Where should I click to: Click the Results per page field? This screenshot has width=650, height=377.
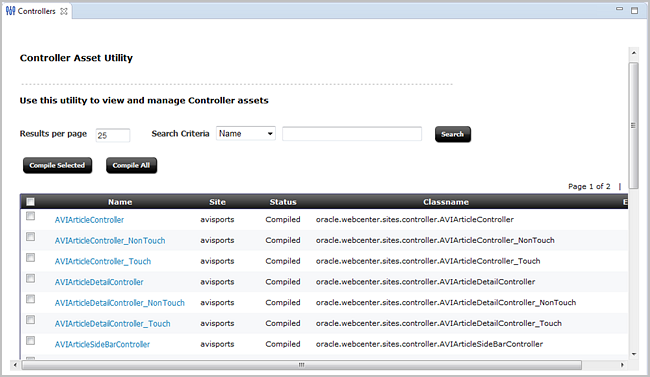(113, 135)
